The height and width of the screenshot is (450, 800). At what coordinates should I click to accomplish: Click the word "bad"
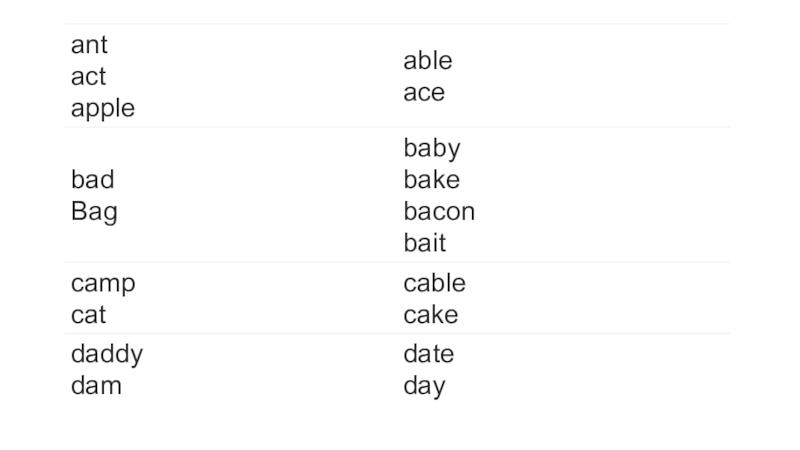(92, 180)
